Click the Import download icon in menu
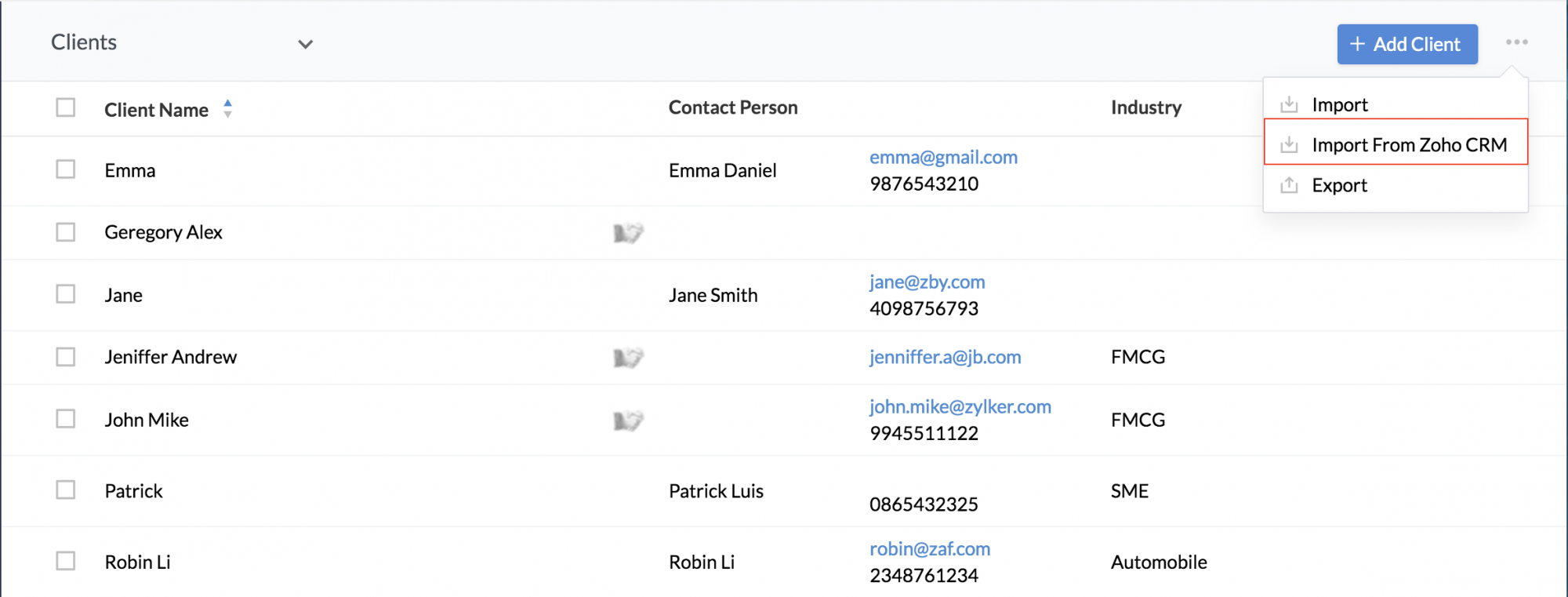Viewport: 1568px width, 597px height. (x=1289, y=104)
